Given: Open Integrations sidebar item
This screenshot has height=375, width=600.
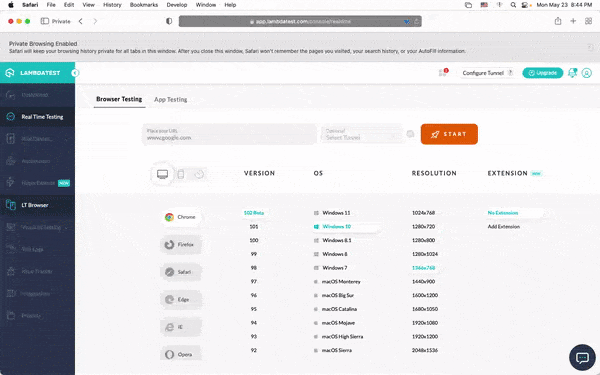Looking at the screenshot, I should coord(37,293).
